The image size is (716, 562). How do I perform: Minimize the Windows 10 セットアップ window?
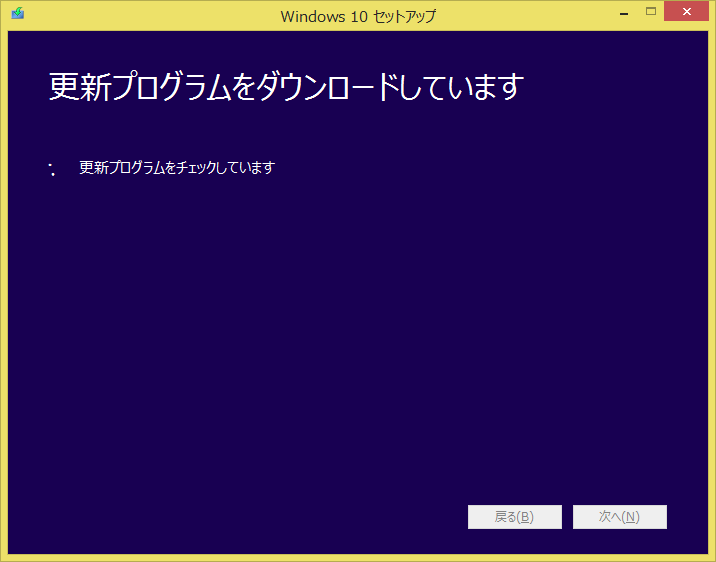[624, 12]
